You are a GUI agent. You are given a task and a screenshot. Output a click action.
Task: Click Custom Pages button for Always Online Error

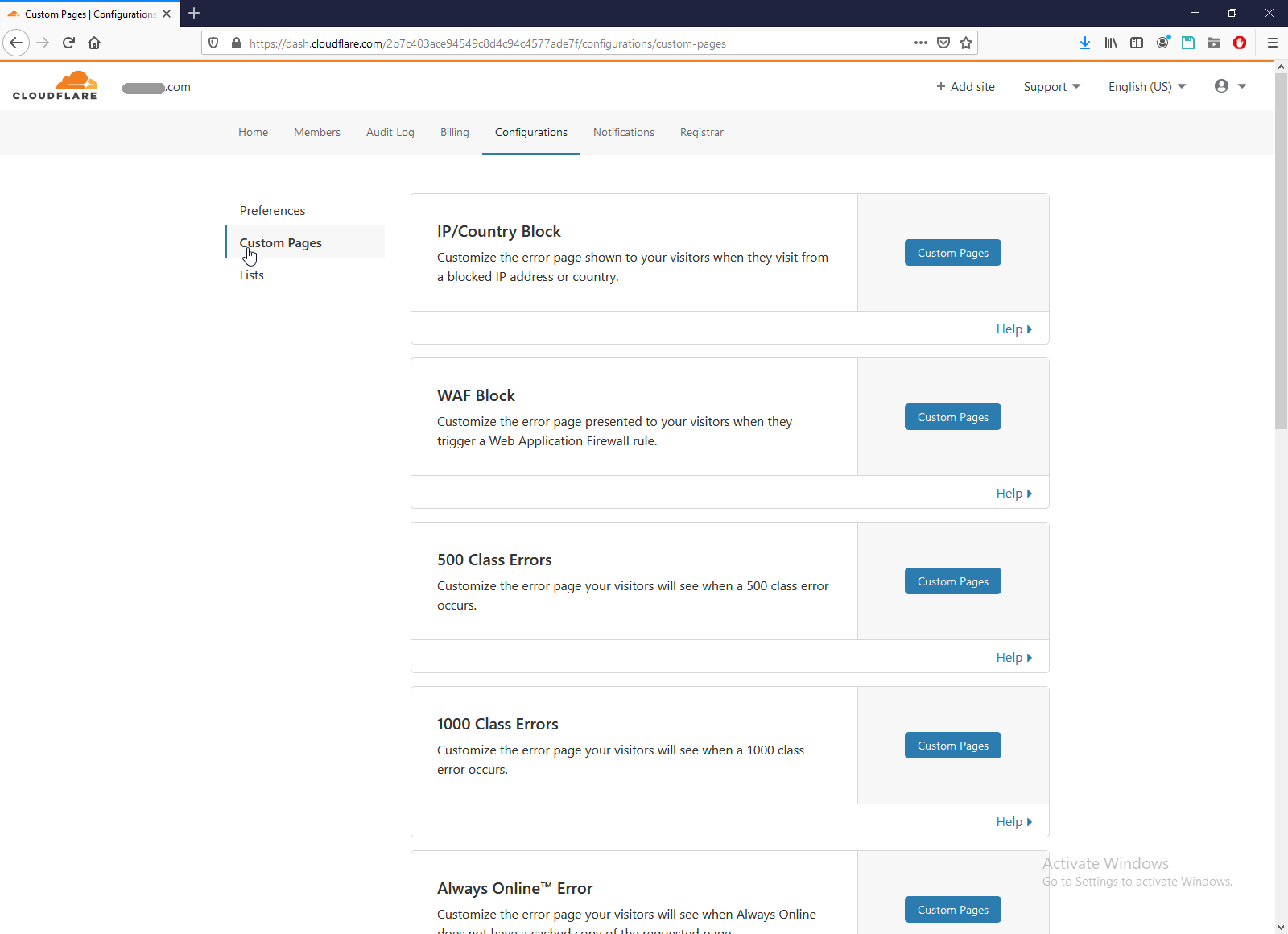coord(953,910)
